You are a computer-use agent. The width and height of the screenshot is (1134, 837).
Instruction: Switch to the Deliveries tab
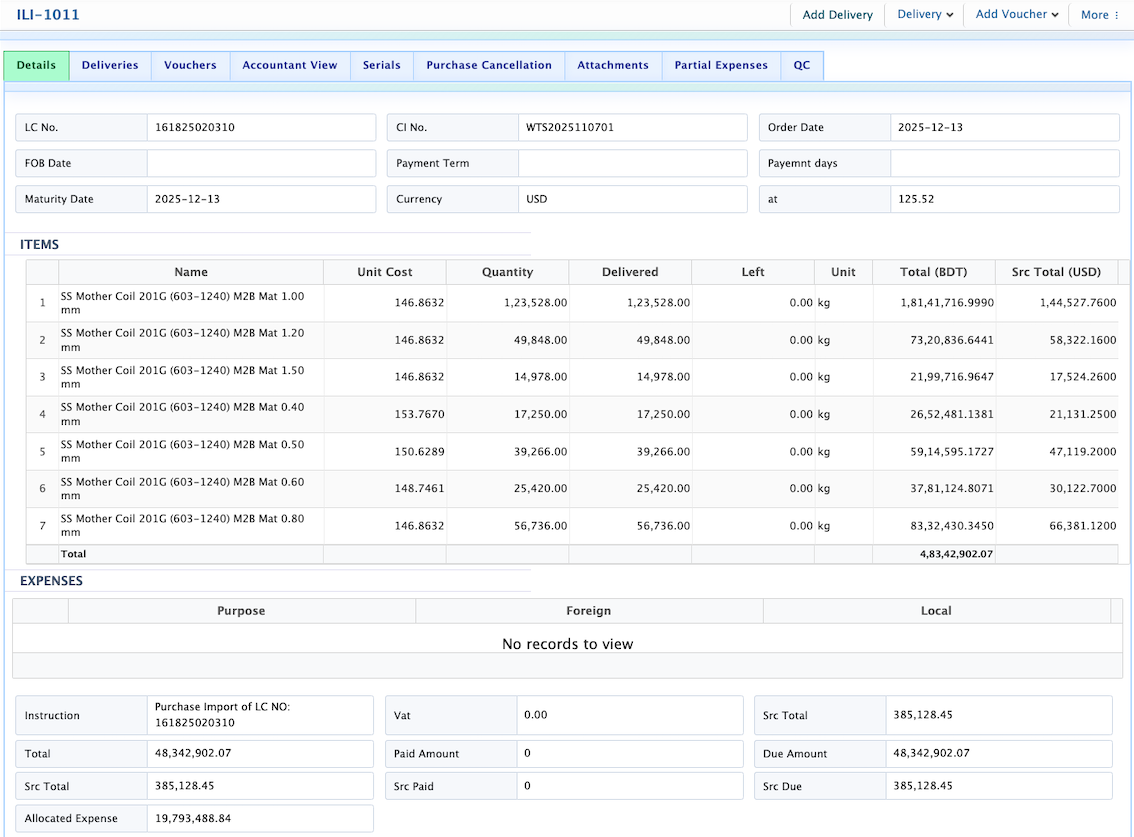coord(110,65)
